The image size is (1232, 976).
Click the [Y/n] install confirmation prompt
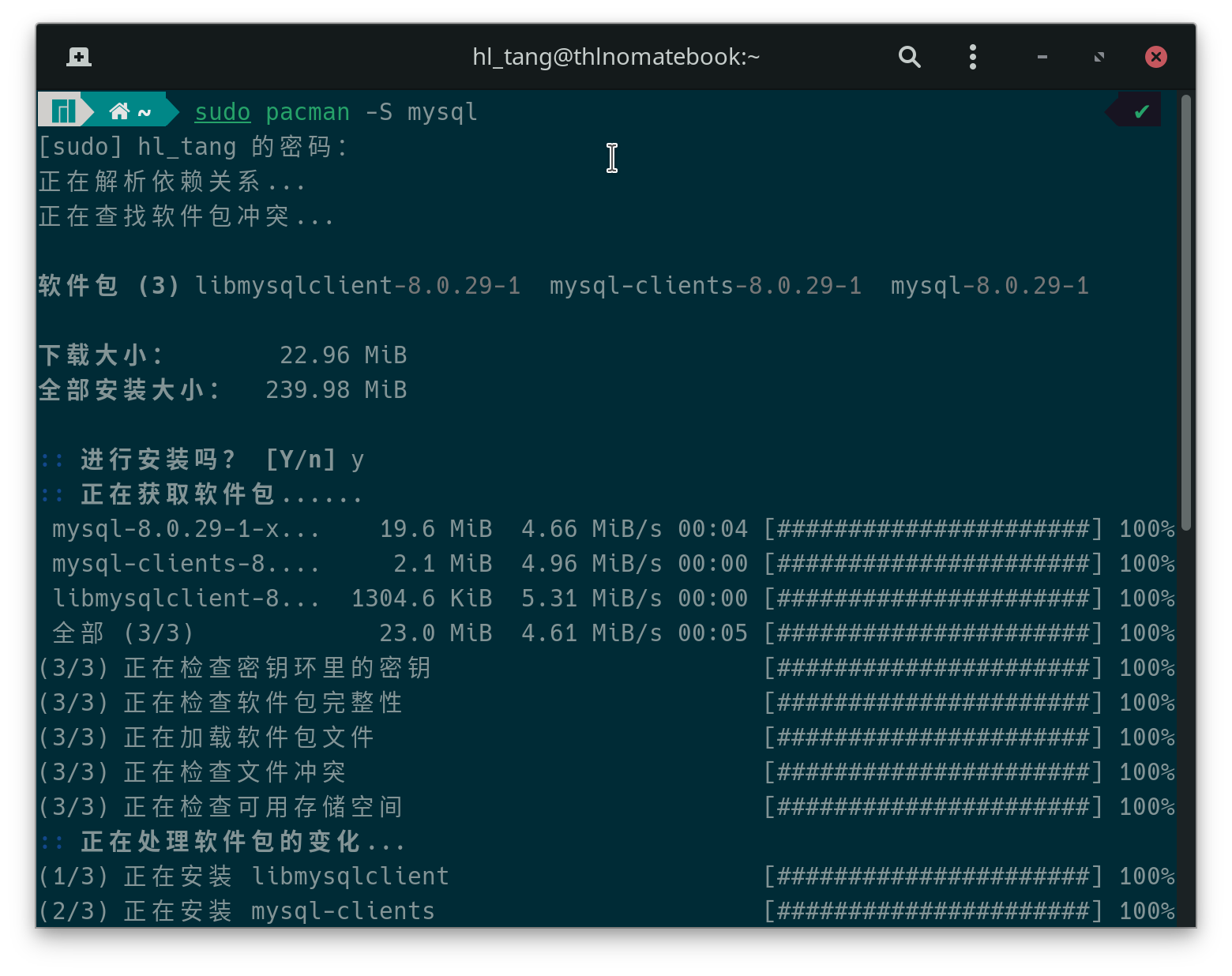point(301,460)
